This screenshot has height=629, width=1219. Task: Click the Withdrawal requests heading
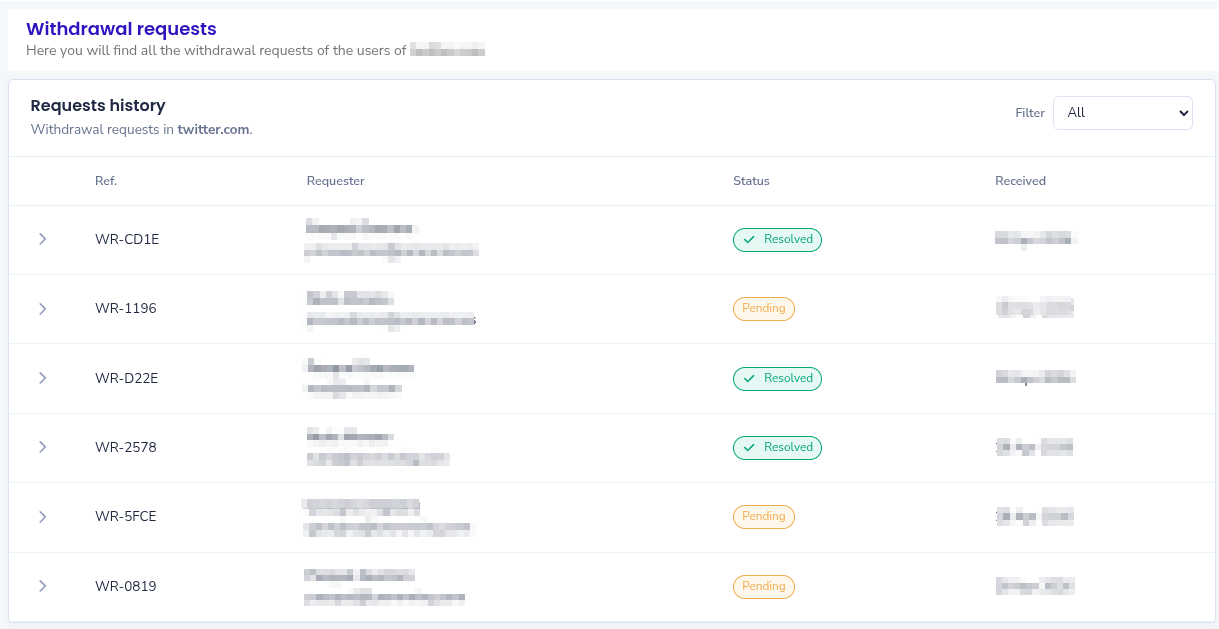tap(121, 28)
